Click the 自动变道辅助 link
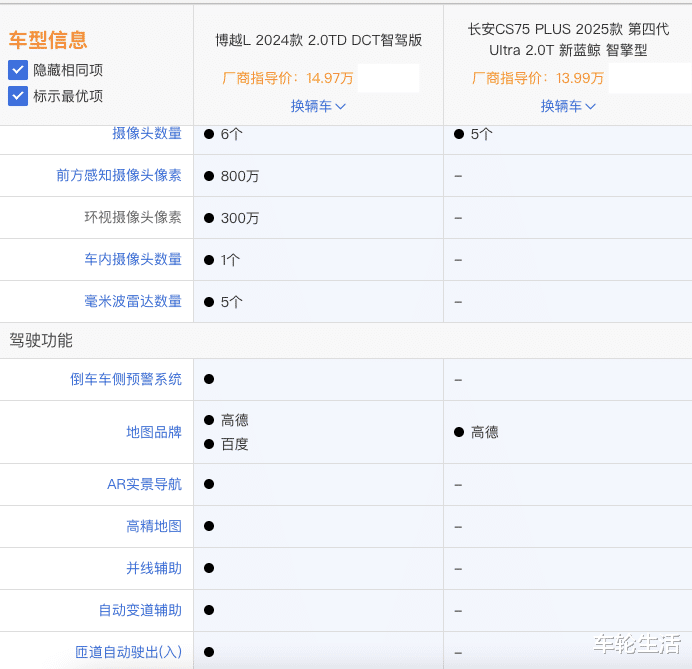The image size is (692, 669). pos(140,610)
